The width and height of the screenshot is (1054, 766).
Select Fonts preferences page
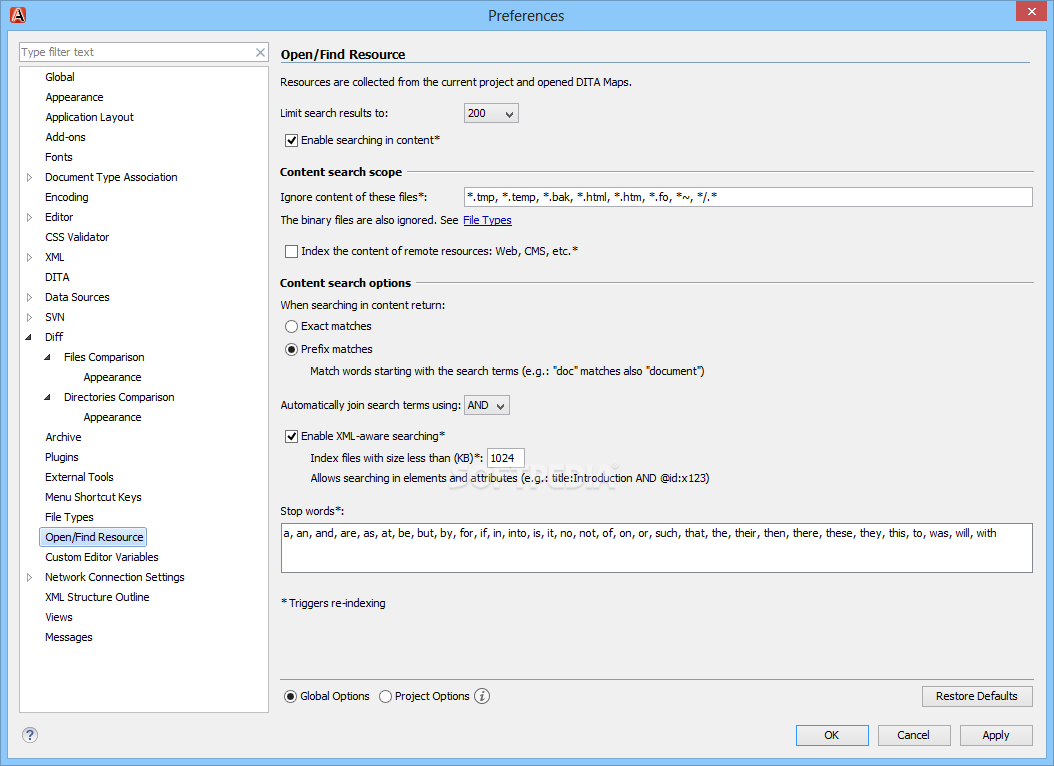58,157
